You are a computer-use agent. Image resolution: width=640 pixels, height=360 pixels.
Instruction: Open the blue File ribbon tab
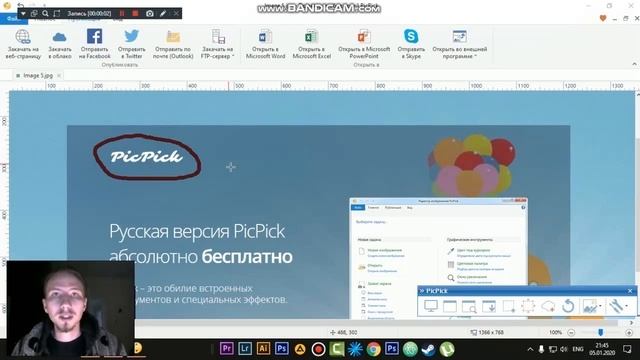(x=13, y=19)
